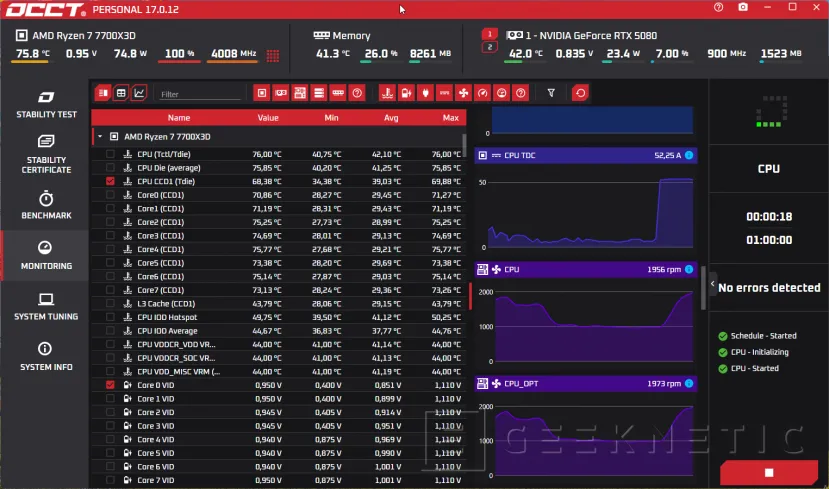Screen dimensions: 829x489
Task: Sort by the Value column header
Action: coord(268,117)
